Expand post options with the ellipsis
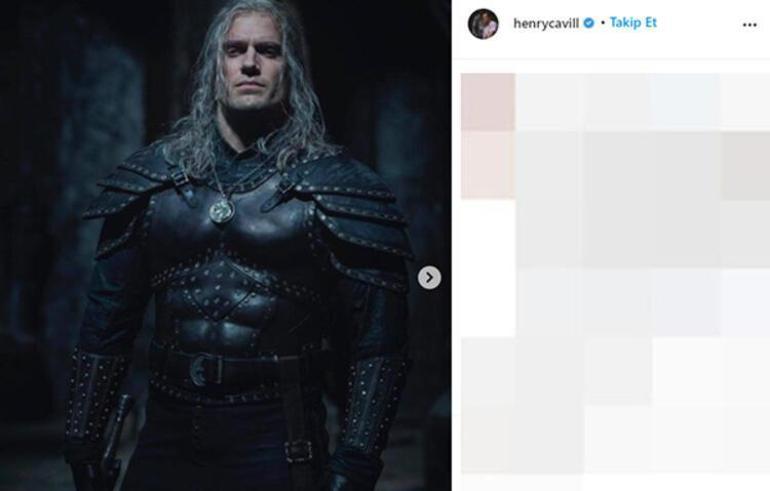Screen dimensions: 770x491 (x=749, y=24)
